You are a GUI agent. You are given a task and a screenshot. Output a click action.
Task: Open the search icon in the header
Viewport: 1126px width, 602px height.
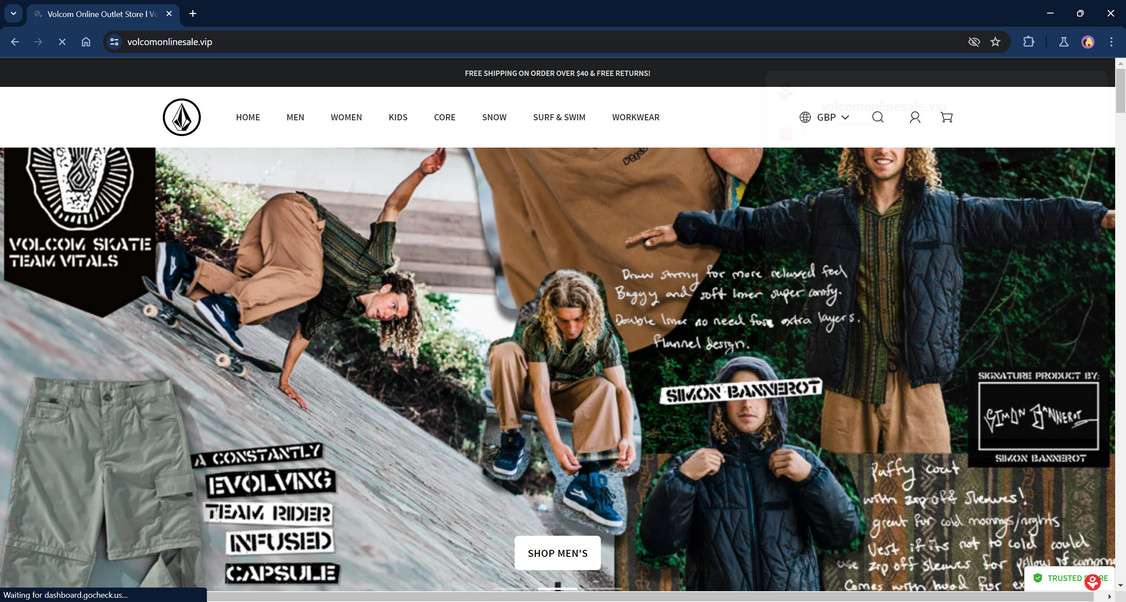[878, 117]
